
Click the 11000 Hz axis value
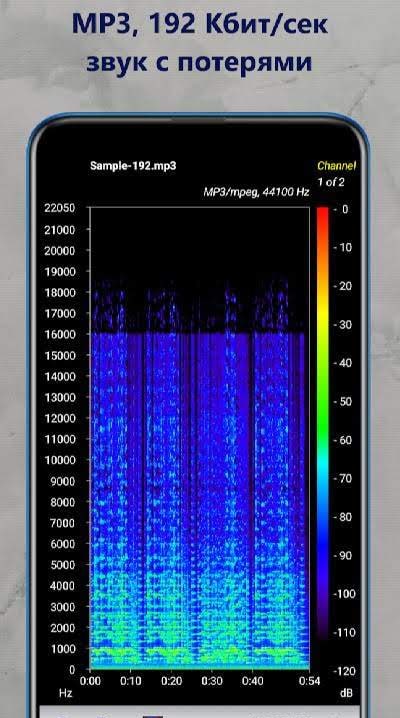point(59,440)
